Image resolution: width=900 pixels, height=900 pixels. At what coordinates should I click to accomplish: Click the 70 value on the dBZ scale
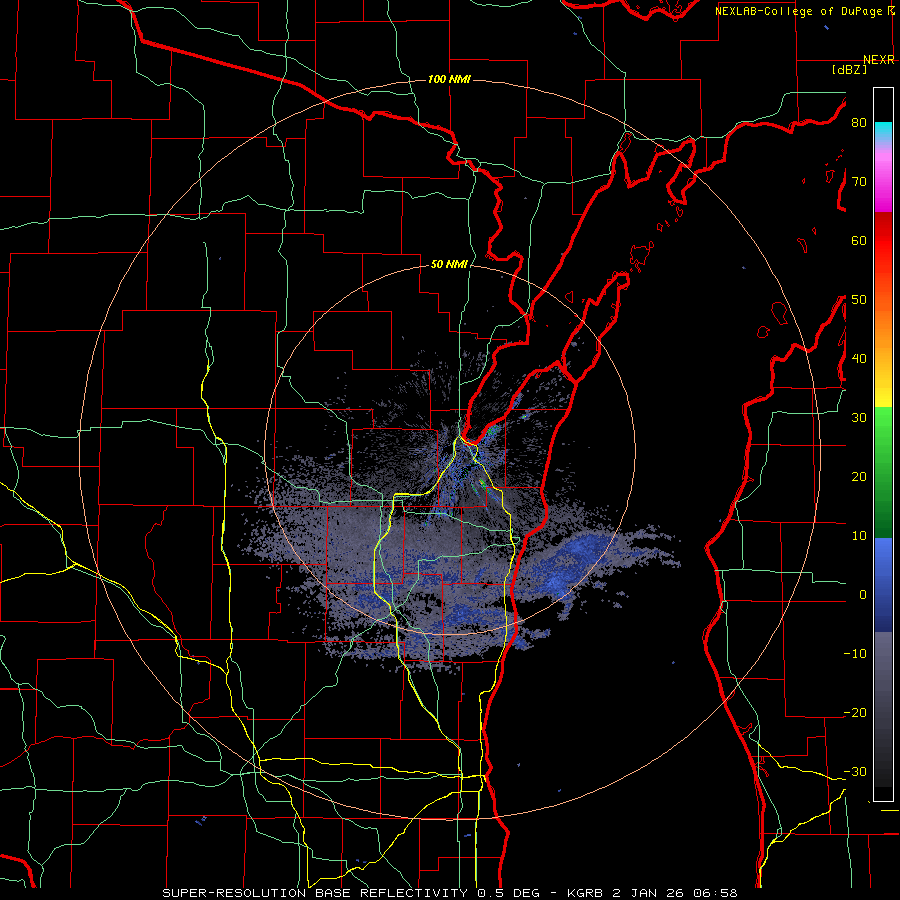click(x=859, y=182)
